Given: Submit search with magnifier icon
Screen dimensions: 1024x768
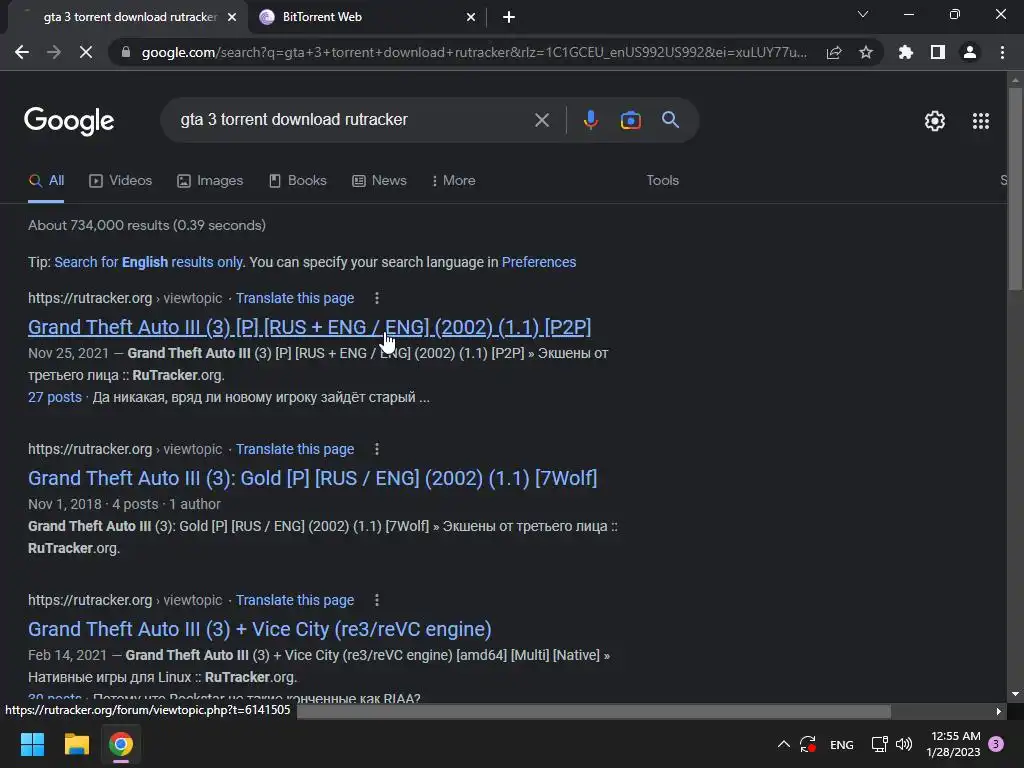Looking at the screenshot, I should click(670, 120).
